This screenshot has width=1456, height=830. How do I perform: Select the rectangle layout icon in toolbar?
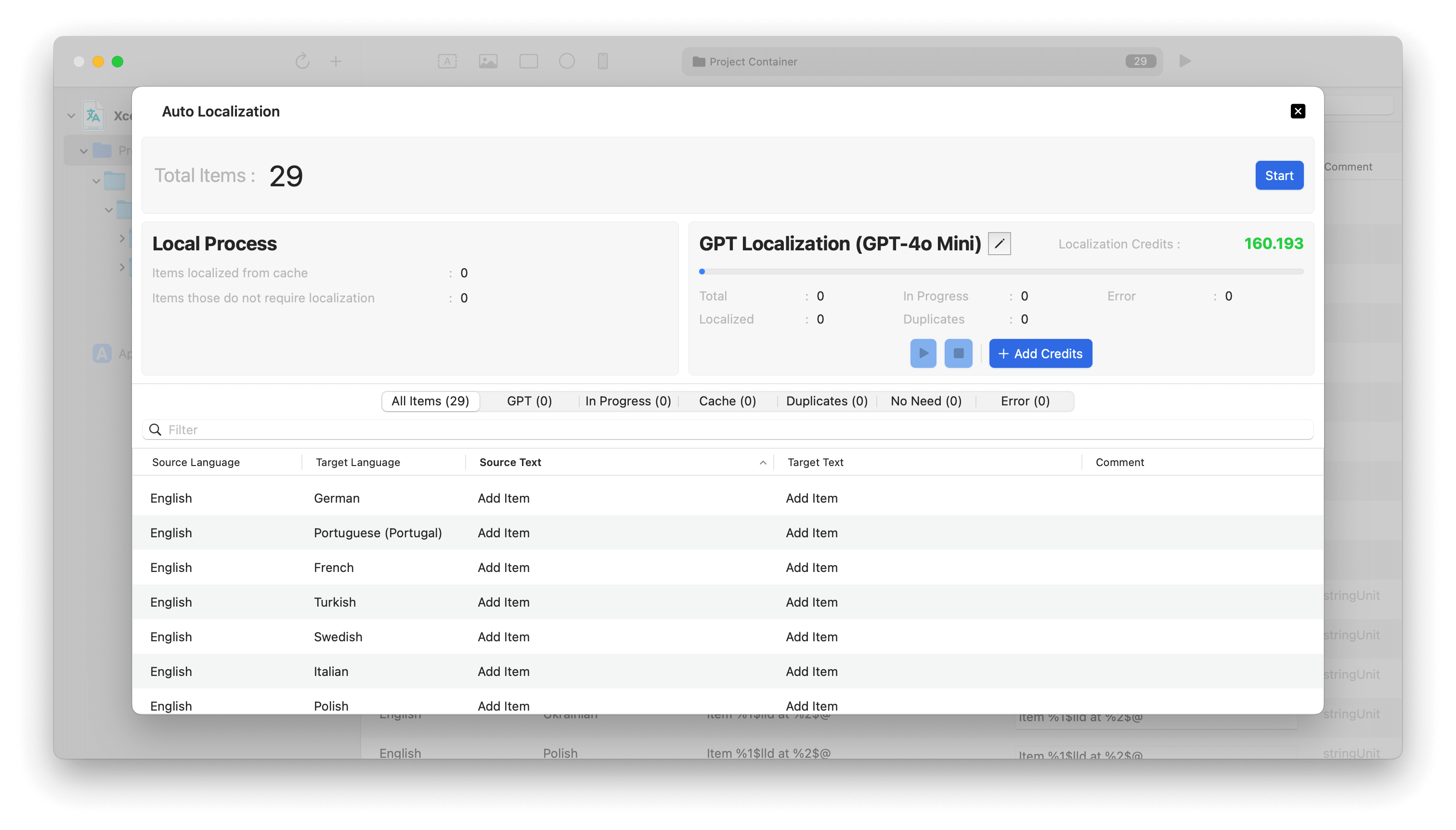tap(529, 61)
